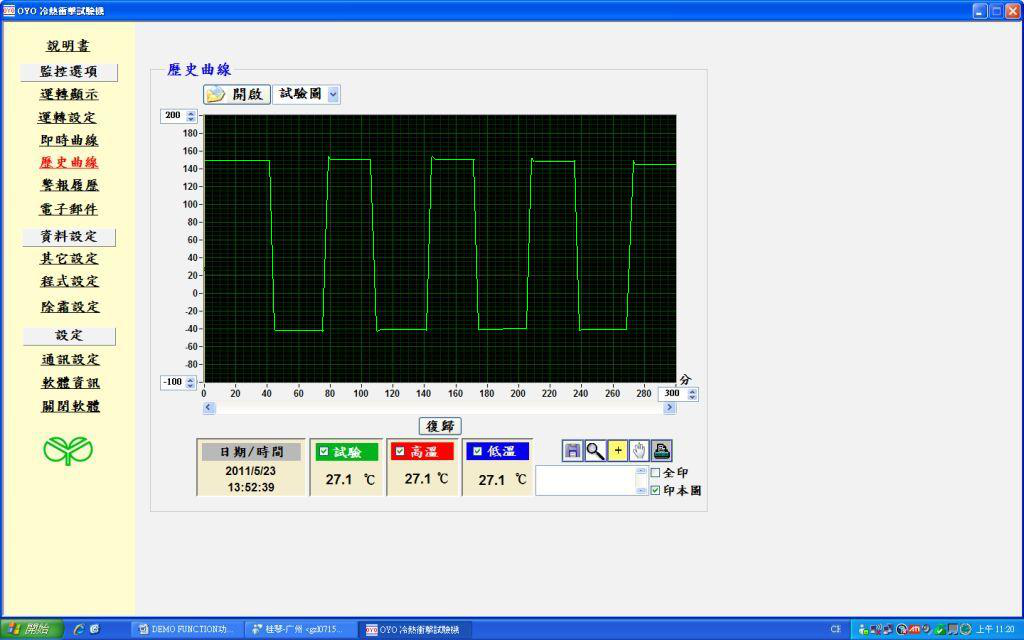Go to 警報履歷 in the sidebar
The height and width of the screenshot is (640, 1024).
click(69, 185)
